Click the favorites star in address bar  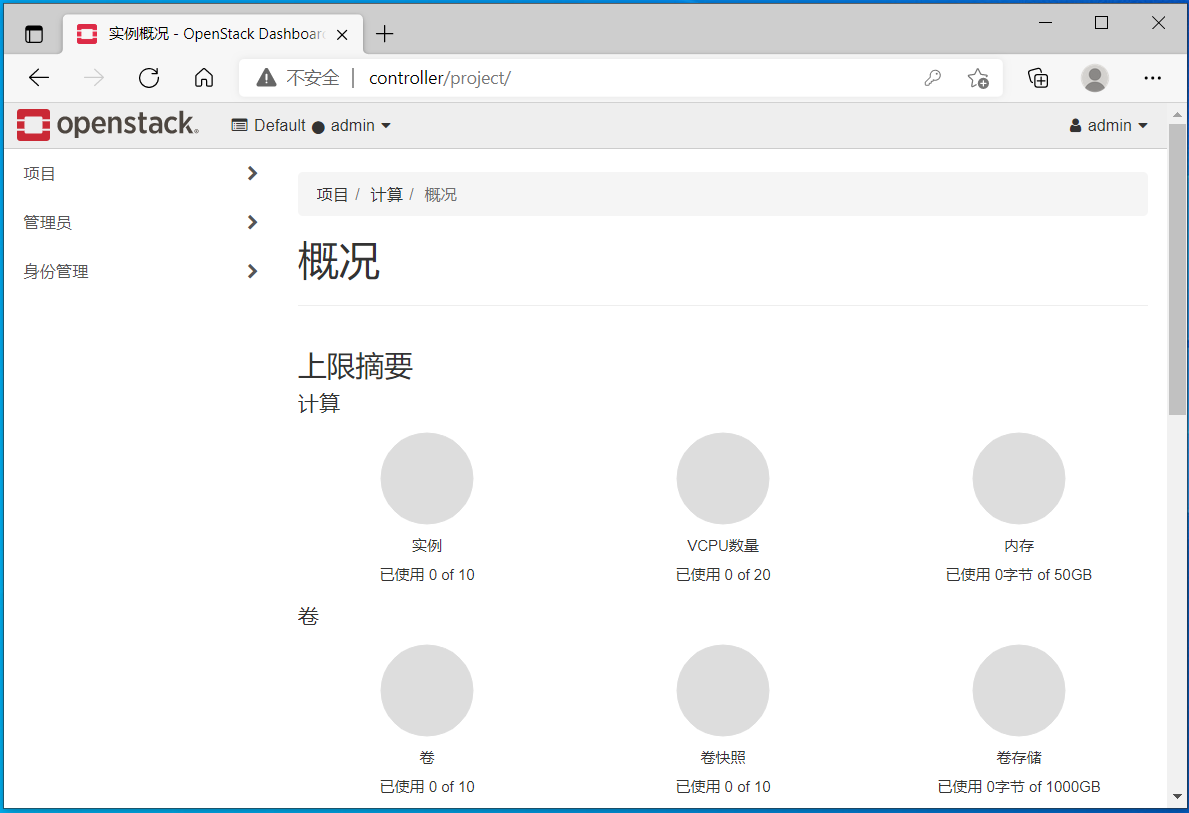[978, 77]
